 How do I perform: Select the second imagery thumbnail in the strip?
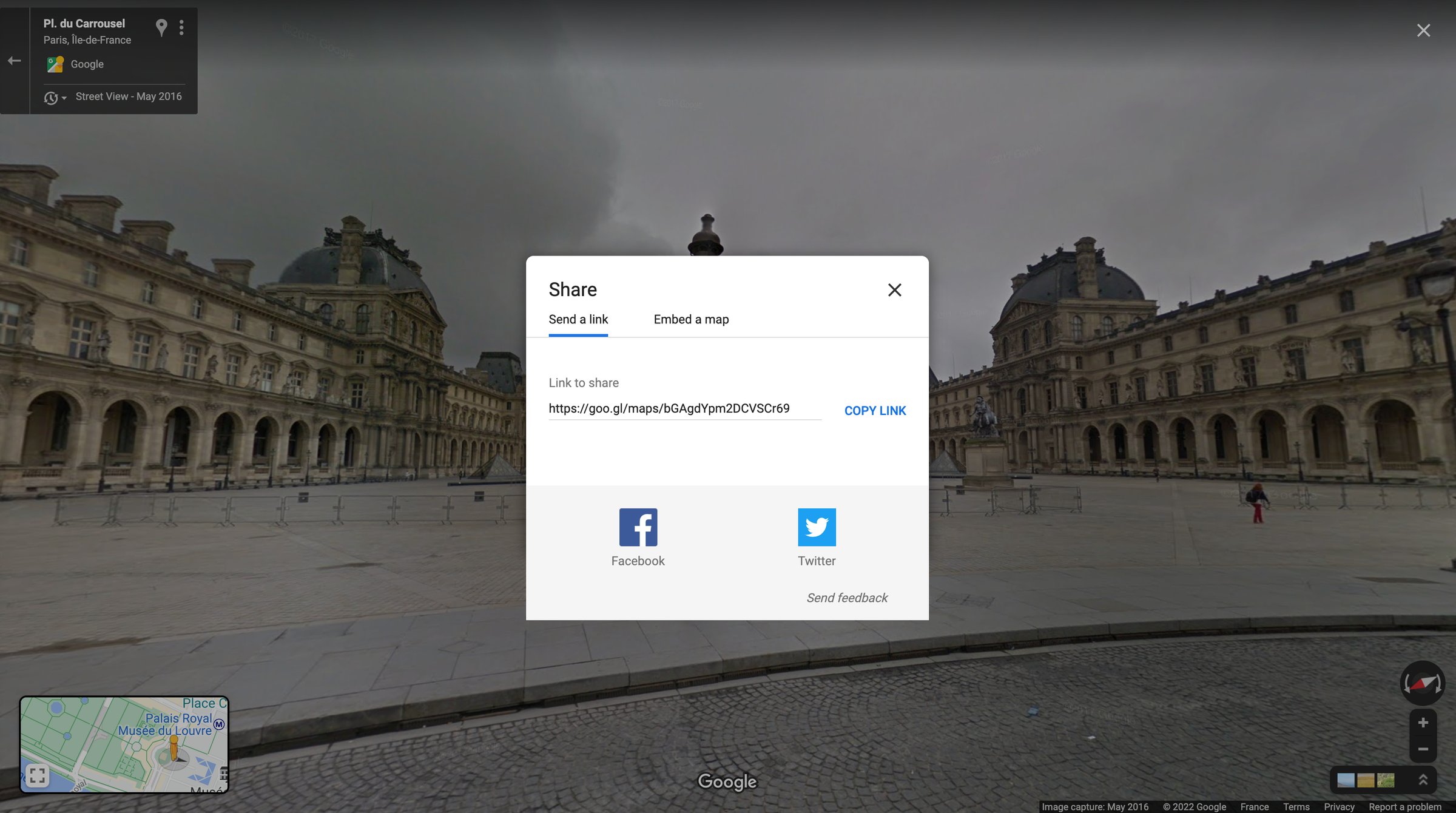1366,780
